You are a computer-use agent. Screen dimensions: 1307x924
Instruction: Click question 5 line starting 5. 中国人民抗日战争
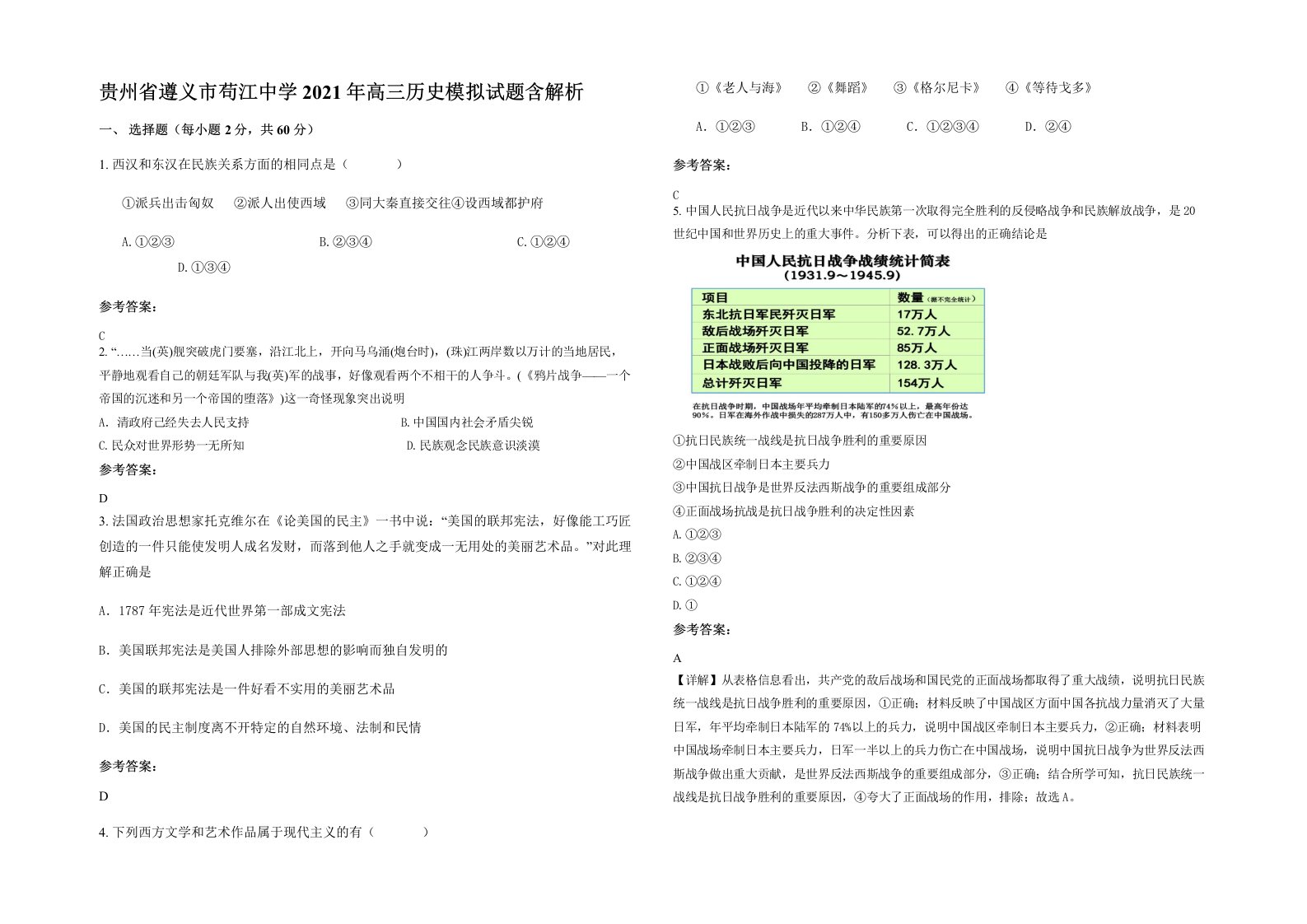935,211
